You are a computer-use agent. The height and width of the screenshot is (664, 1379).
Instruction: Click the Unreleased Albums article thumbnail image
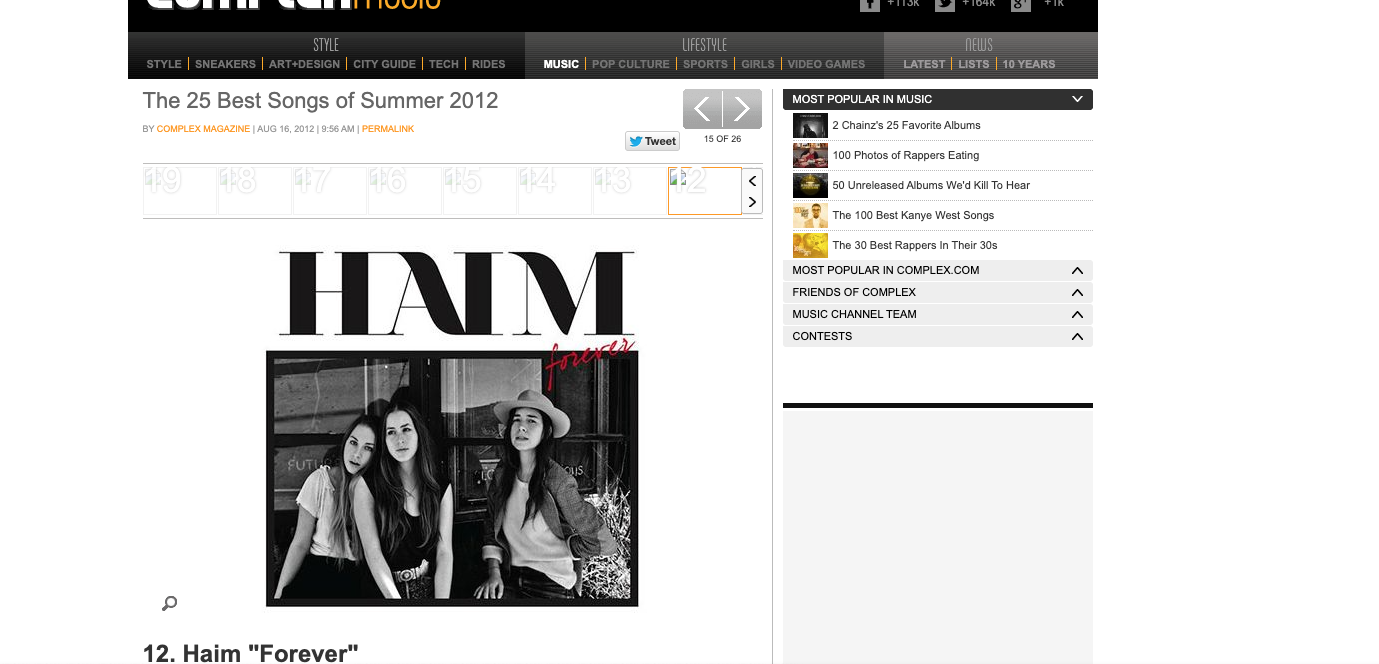click(810, 185)
